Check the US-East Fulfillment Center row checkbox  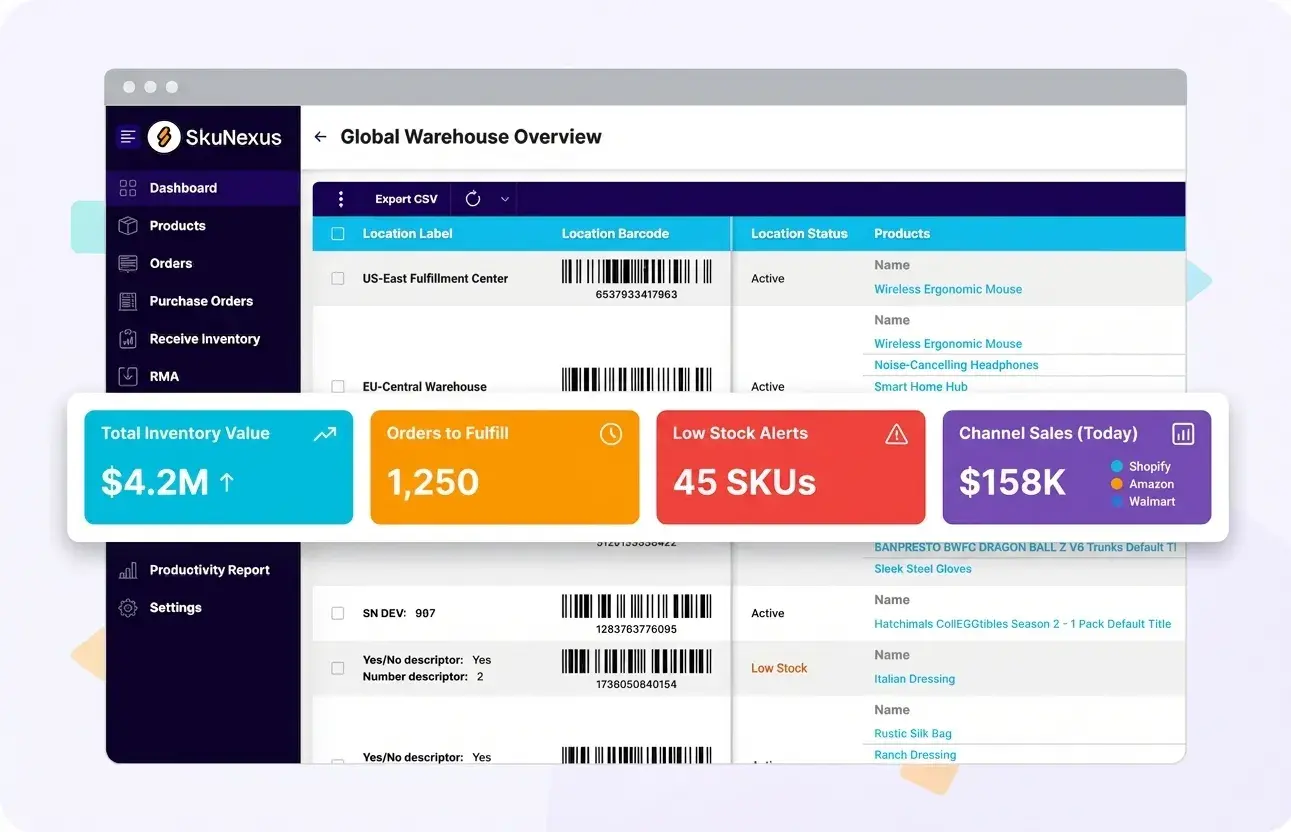pos(337,278)
